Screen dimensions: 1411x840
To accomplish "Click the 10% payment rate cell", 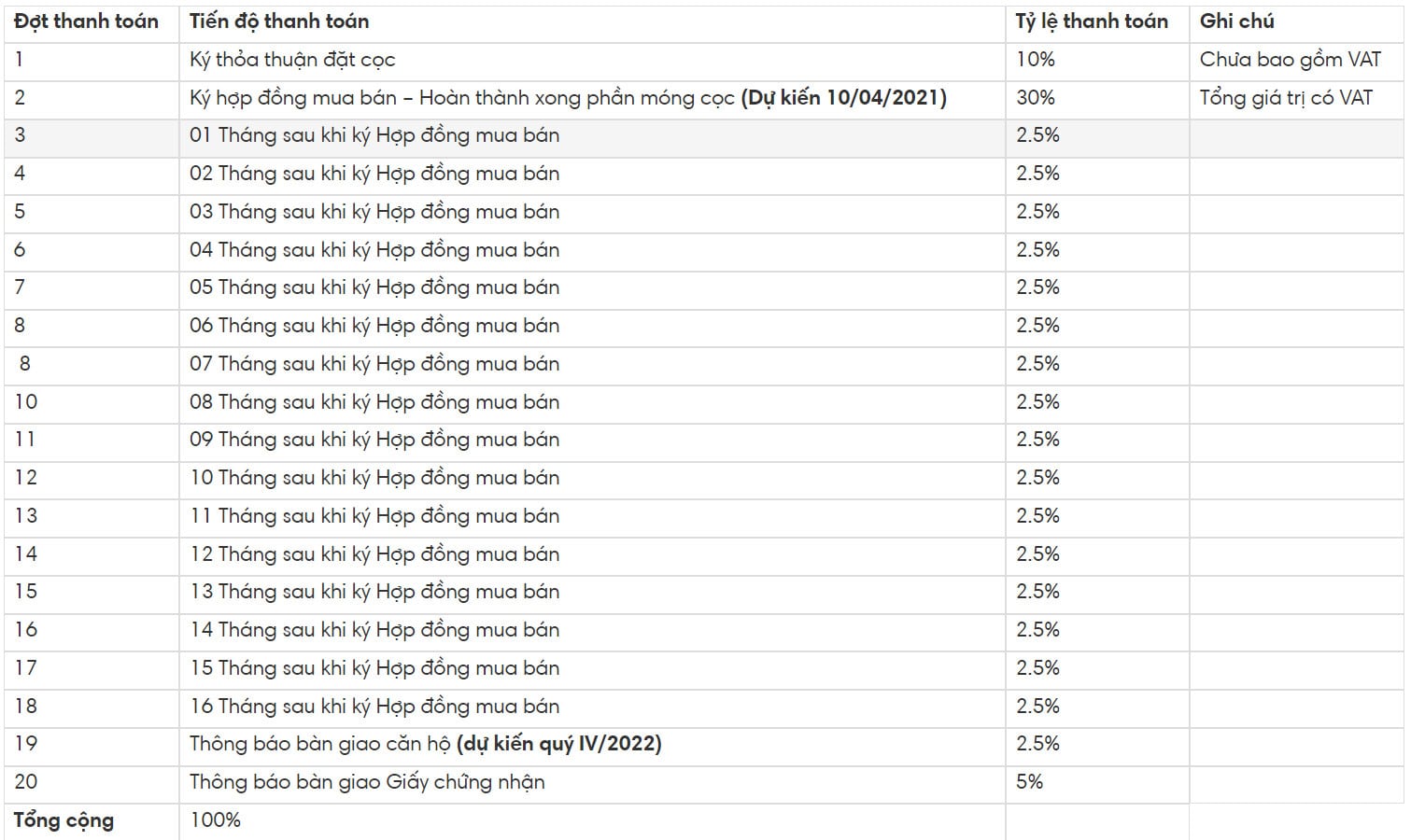I will 1035,60.
